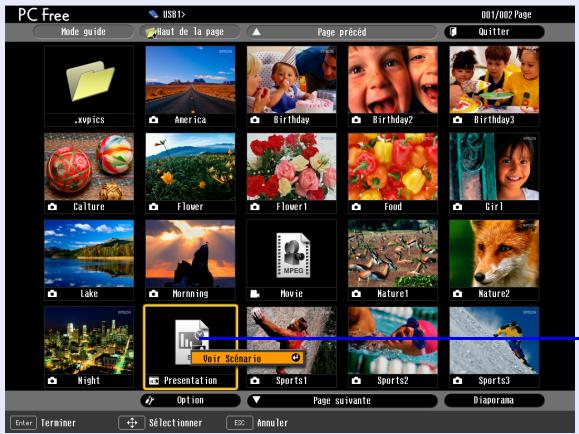579x434 pixels.
Task: Select the Birthday2 thumbnail
Action: pos(393,79)
